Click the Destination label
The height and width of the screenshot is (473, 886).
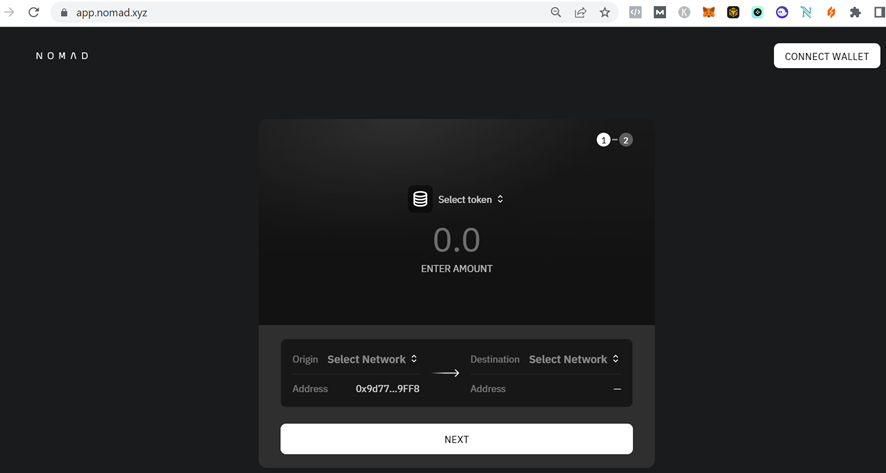[495, 359]
